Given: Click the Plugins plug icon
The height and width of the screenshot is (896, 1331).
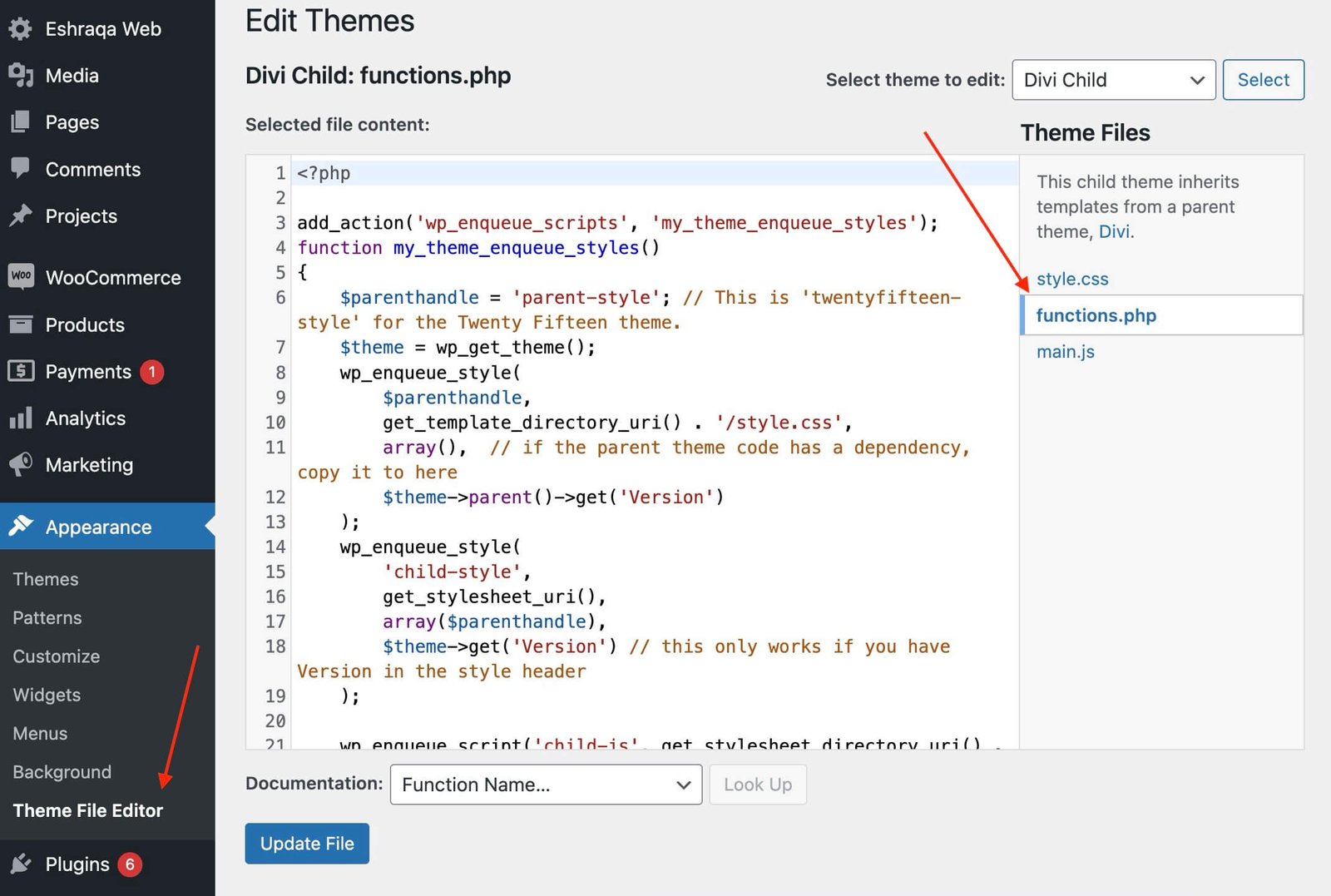Looking at the screenshot, I should point(21,864).
